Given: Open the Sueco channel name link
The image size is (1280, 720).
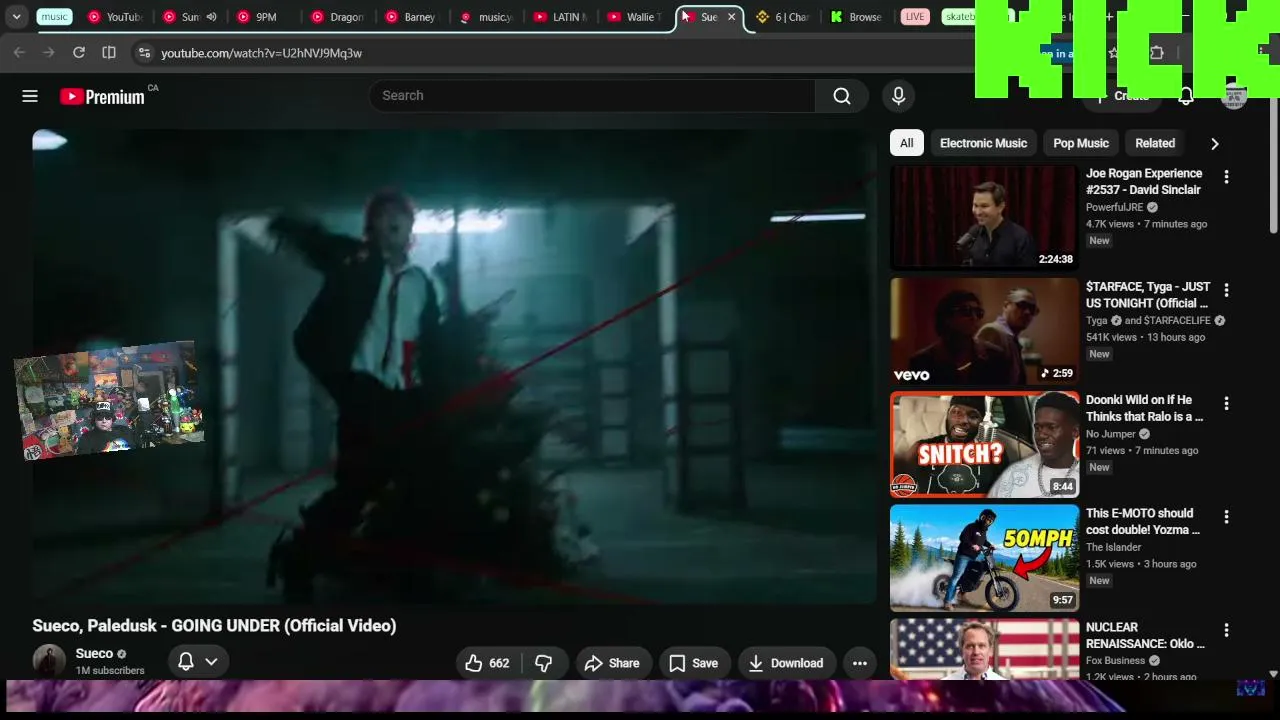Looking at the screenshot, I should click(94, 654).
